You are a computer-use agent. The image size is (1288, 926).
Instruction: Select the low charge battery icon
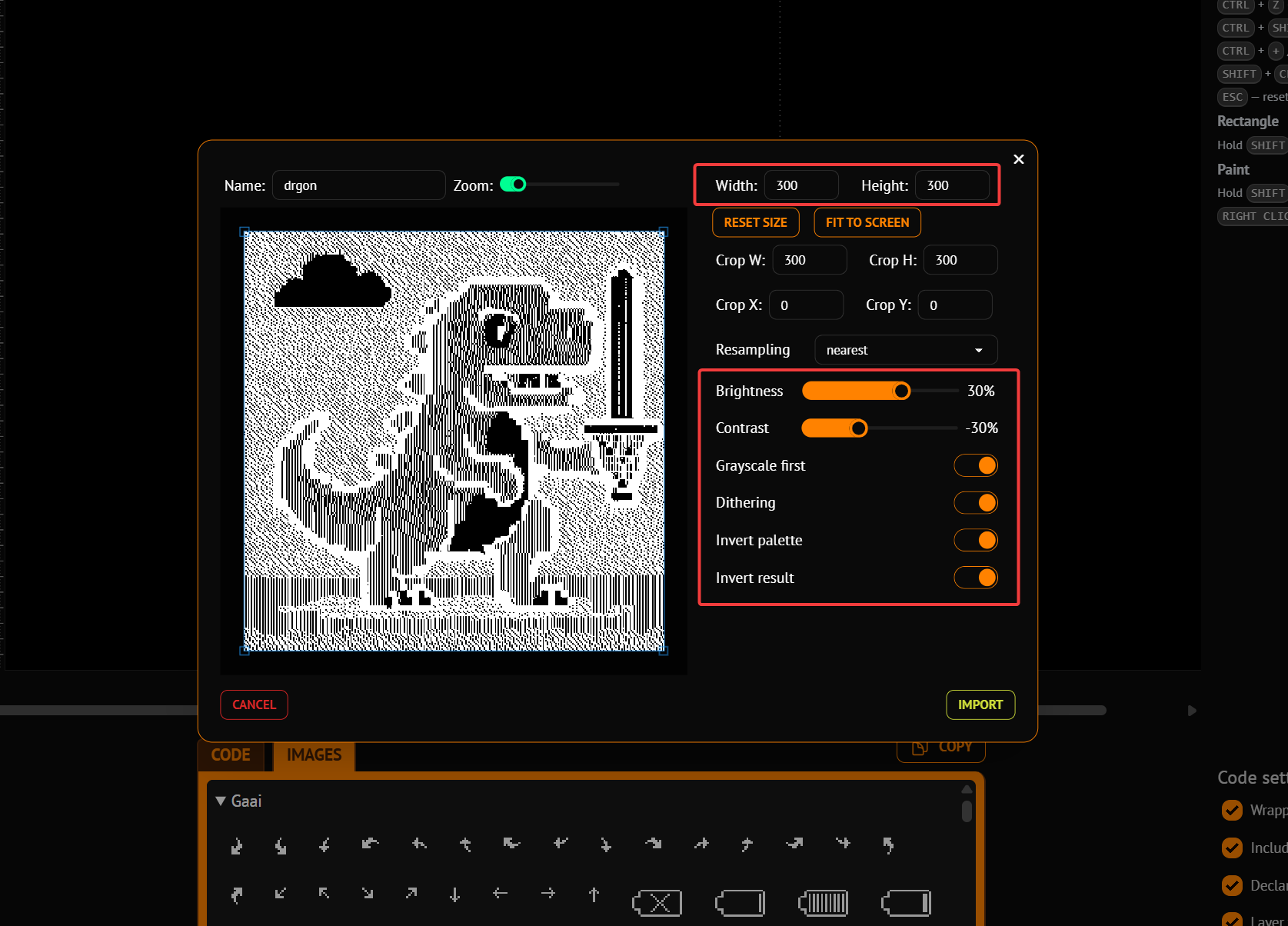coord(906,903)
